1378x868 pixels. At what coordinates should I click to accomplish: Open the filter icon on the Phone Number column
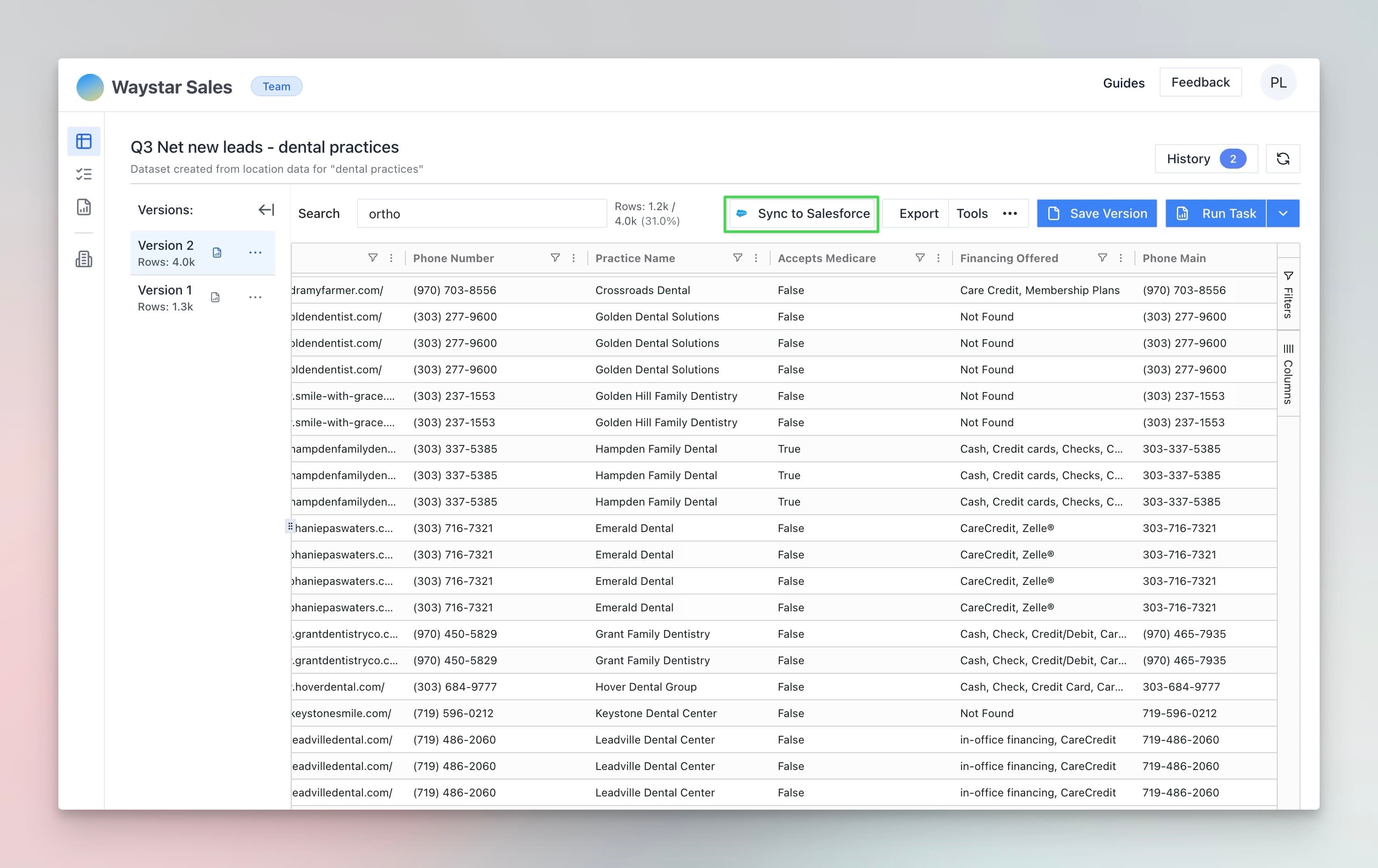[555, 258]
